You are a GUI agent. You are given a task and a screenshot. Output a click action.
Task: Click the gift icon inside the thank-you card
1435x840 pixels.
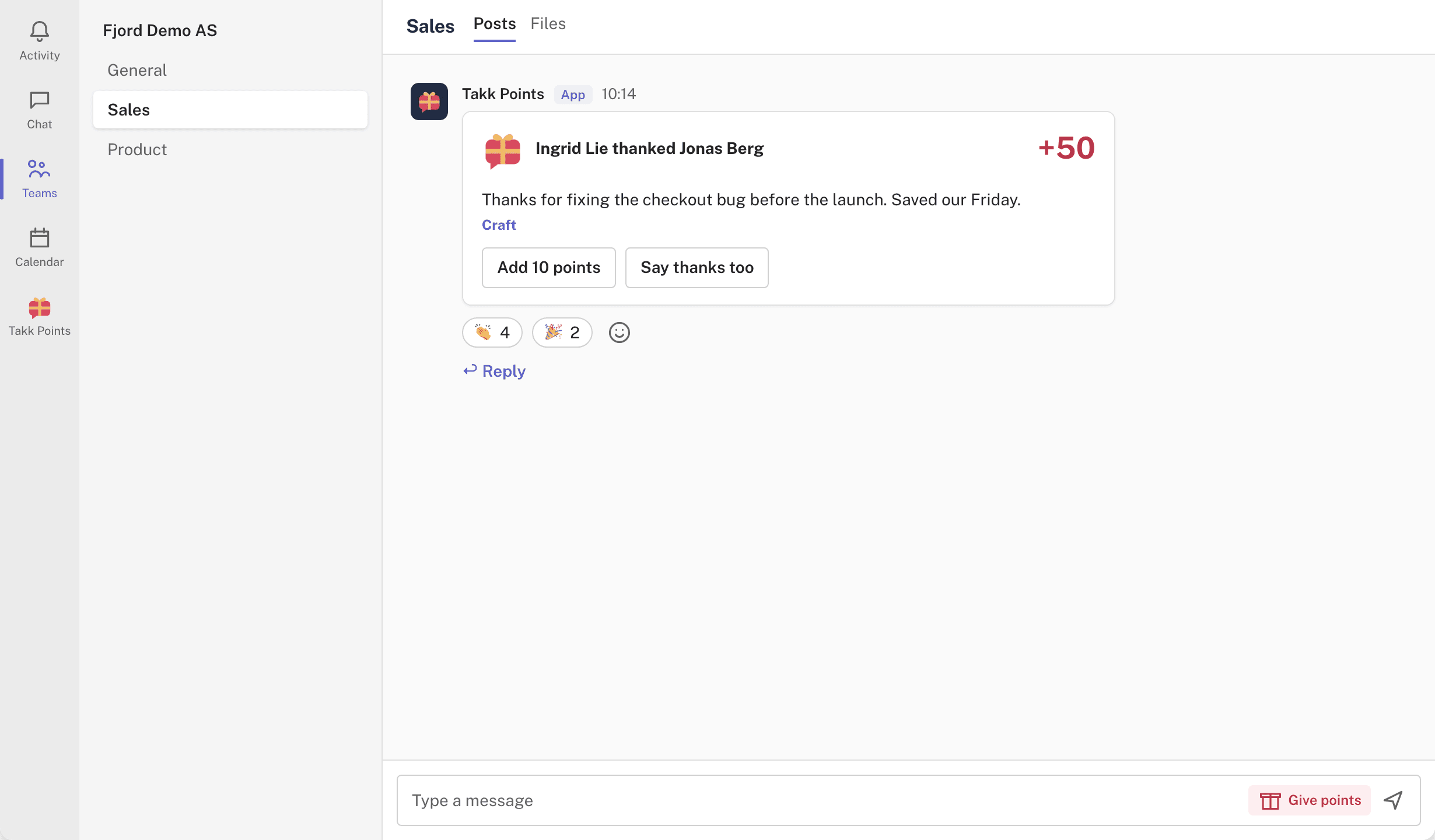(503, 150)
